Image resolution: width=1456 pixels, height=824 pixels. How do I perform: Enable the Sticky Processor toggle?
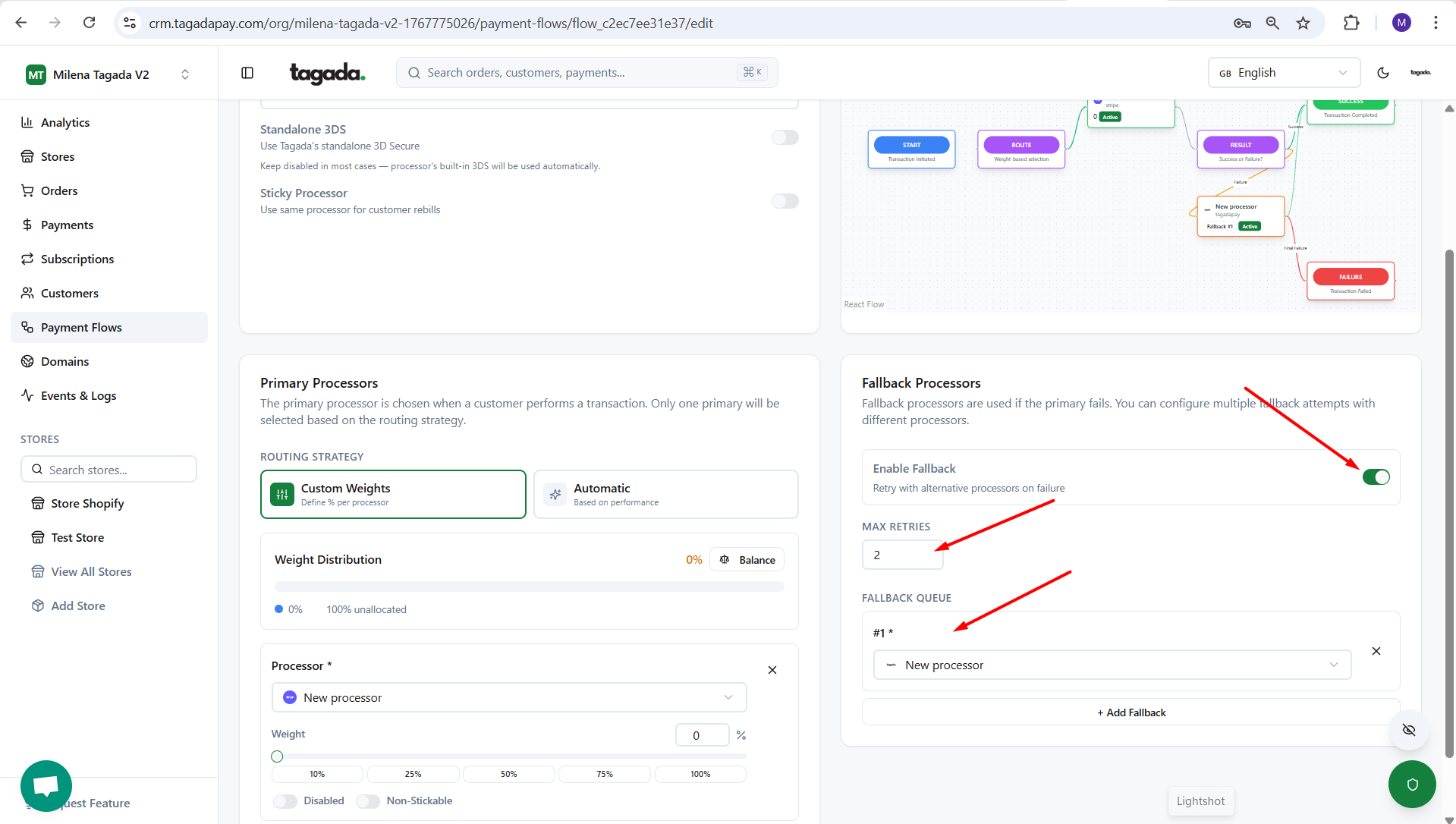click(785, 201)
